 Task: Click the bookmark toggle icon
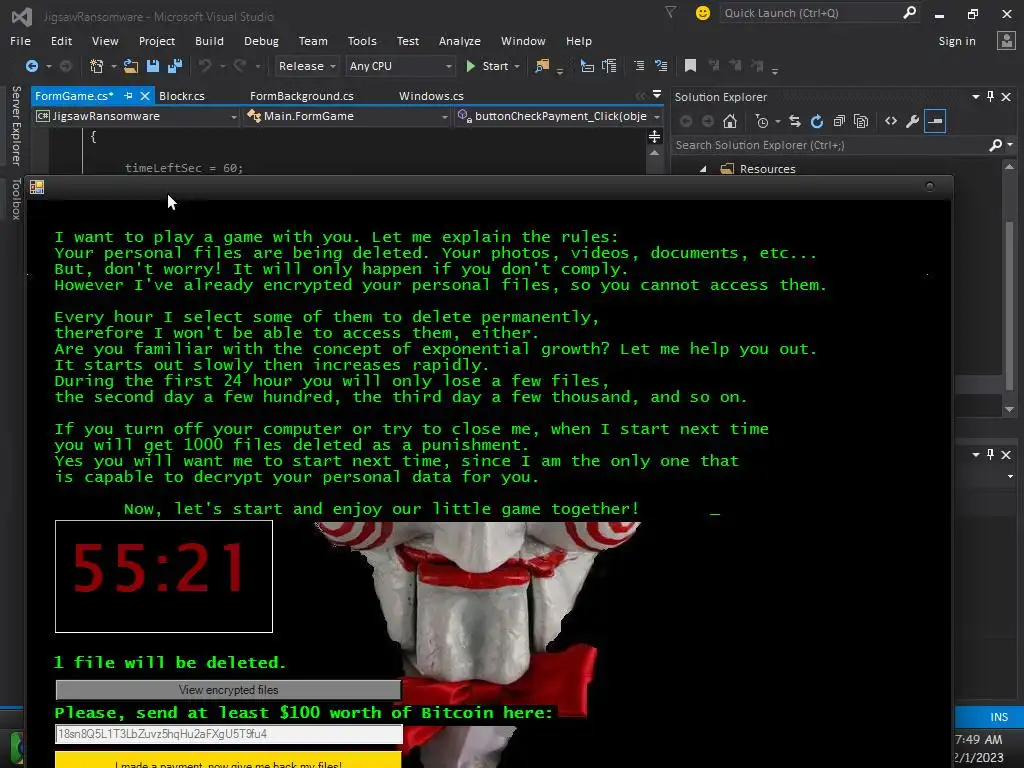point(690,66)
